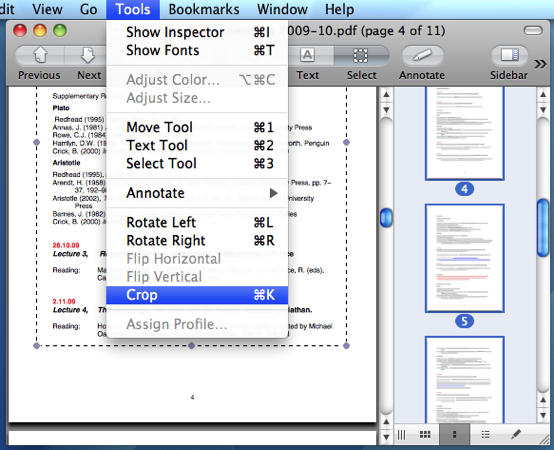
Task: Click the blue page number 5 badge
Action: [x=465, y=321]
